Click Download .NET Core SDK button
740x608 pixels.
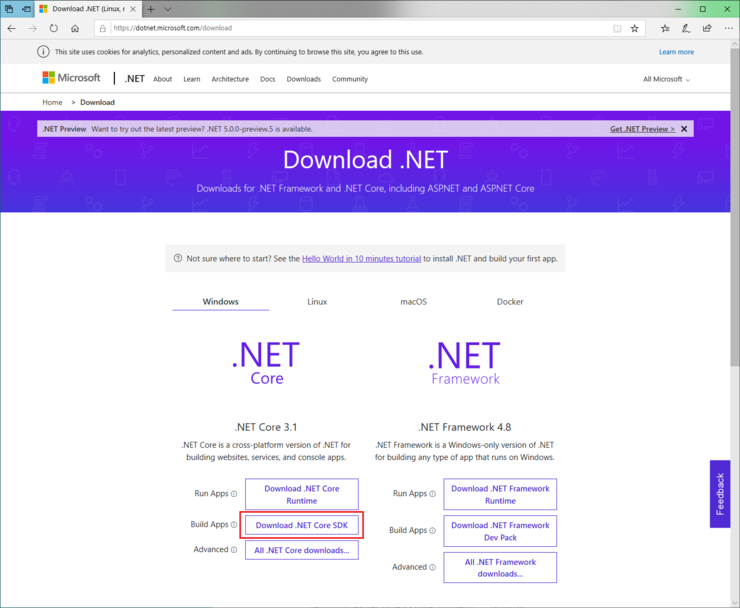coord(302,525)
